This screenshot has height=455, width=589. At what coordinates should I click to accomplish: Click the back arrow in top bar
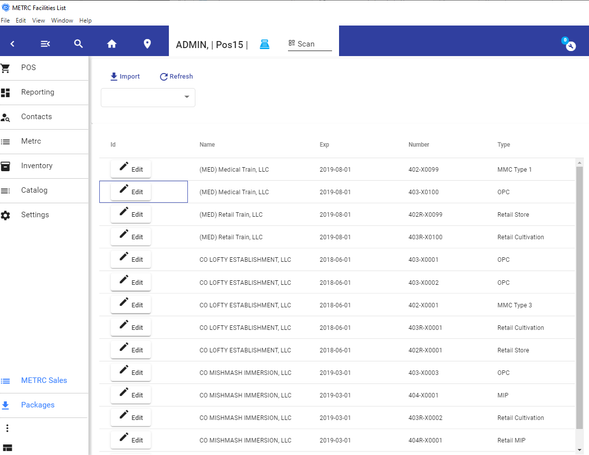(x=12, y=44)
